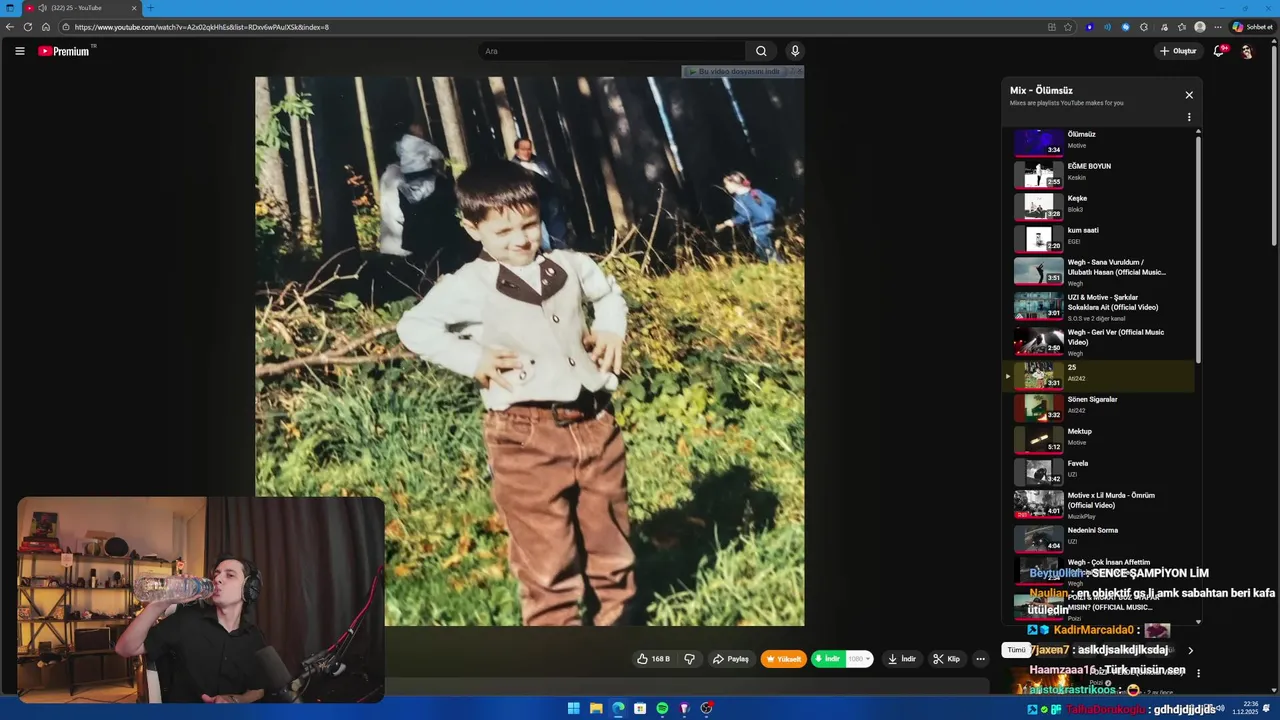Reload the page with refresh icon
Viewport: 1280px width, 720px height.
click(x=28, y=27)
